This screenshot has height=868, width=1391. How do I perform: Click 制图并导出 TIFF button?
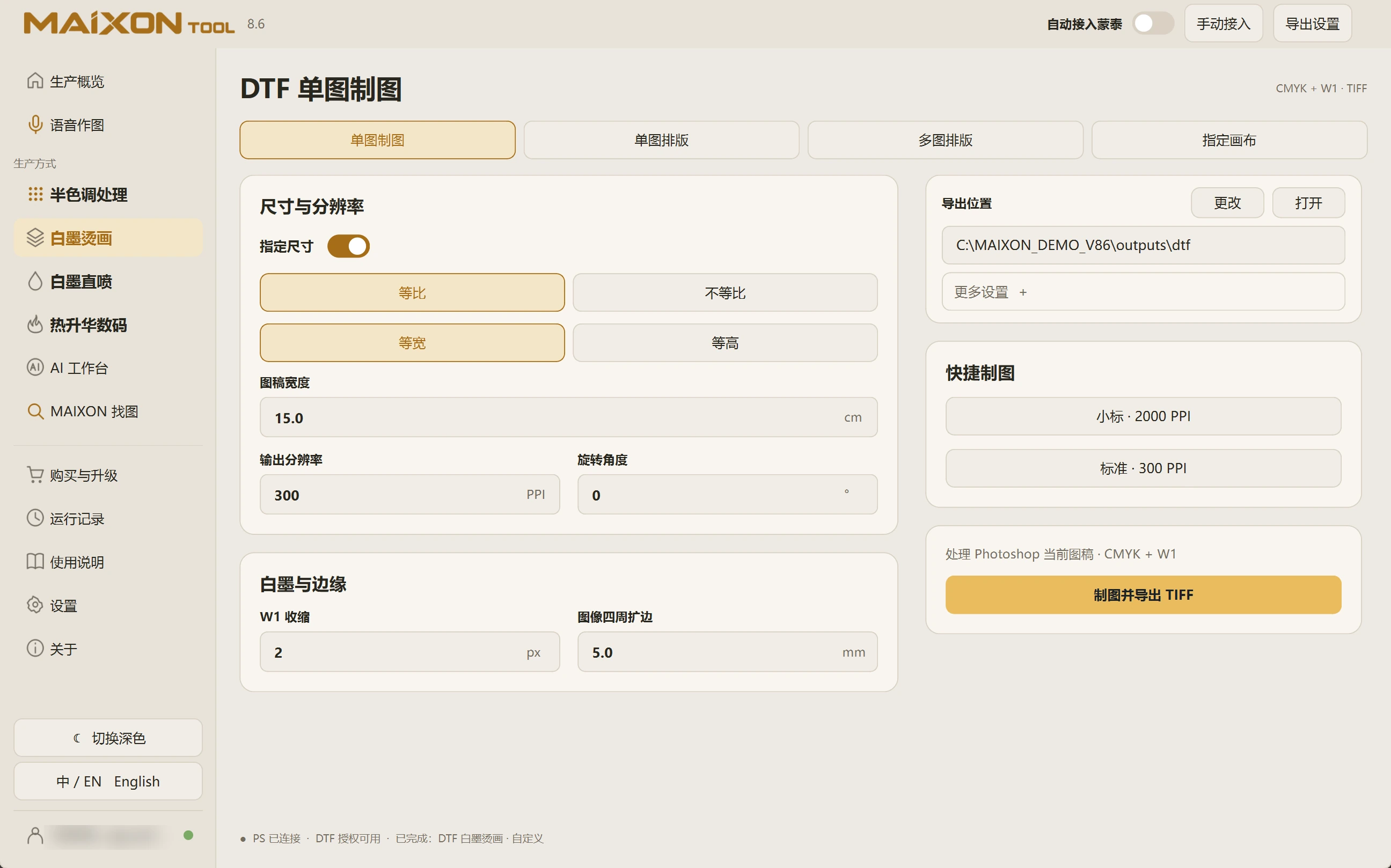1143,595
